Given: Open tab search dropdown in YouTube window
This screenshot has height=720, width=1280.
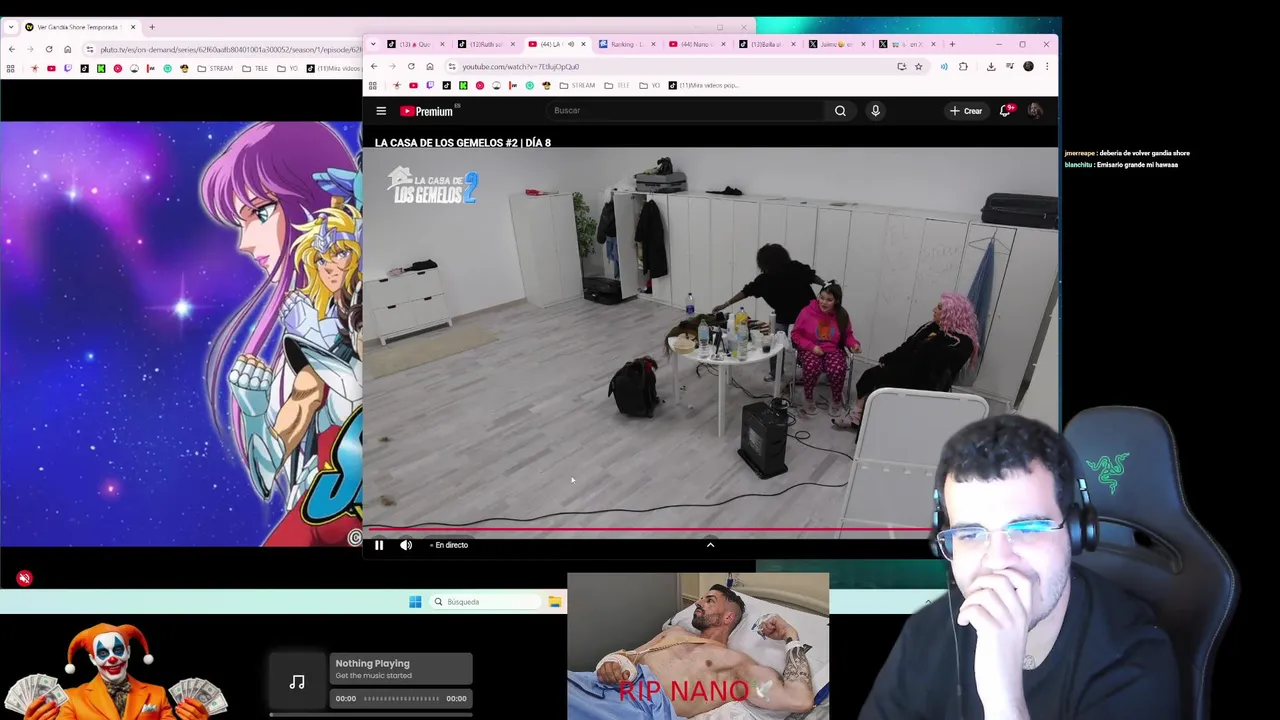Looking at the screenshot, I should click(x=373, y=44).
